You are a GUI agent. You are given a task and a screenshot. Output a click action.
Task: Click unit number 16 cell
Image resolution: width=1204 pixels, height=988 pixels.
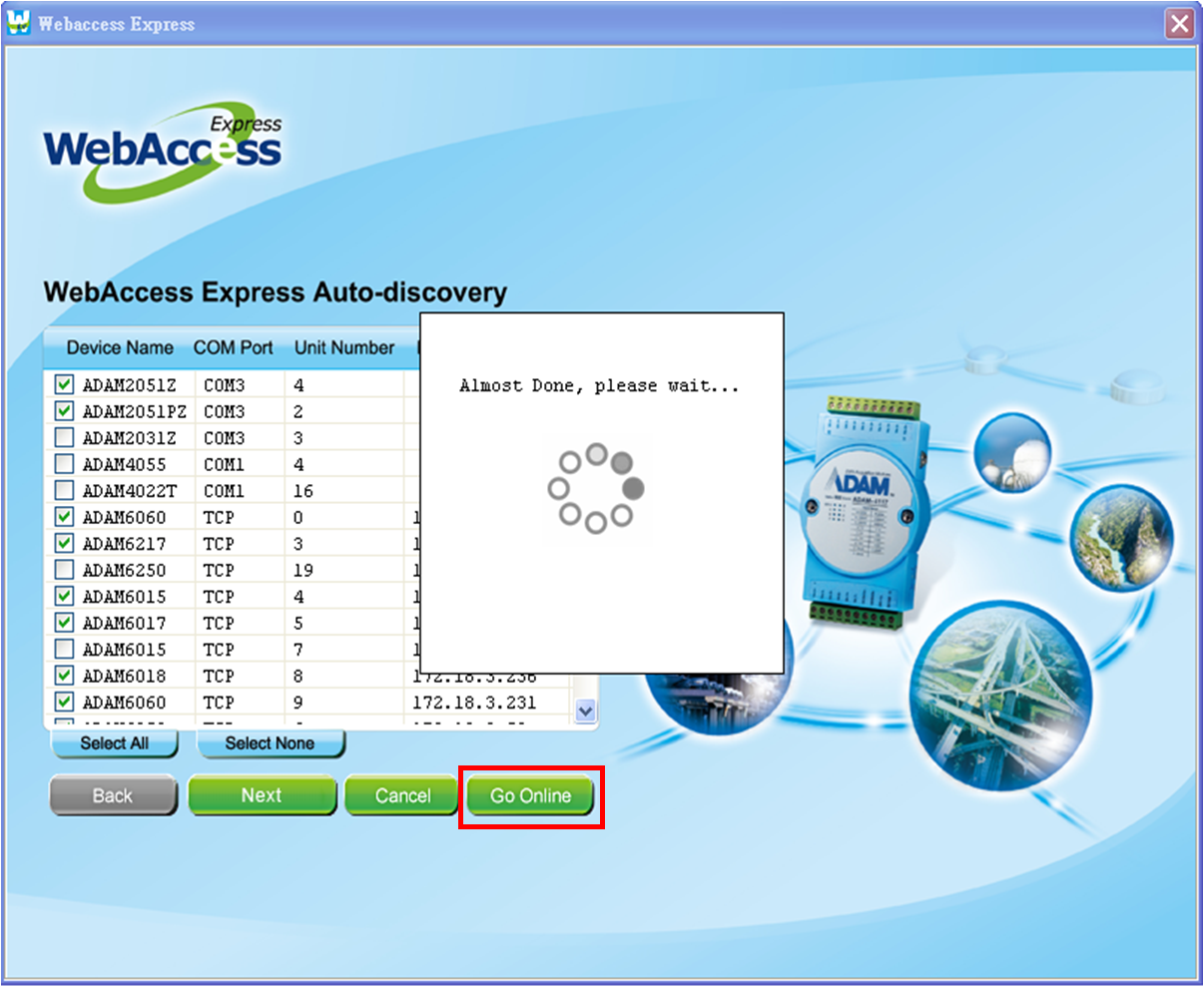pos(303,491)
